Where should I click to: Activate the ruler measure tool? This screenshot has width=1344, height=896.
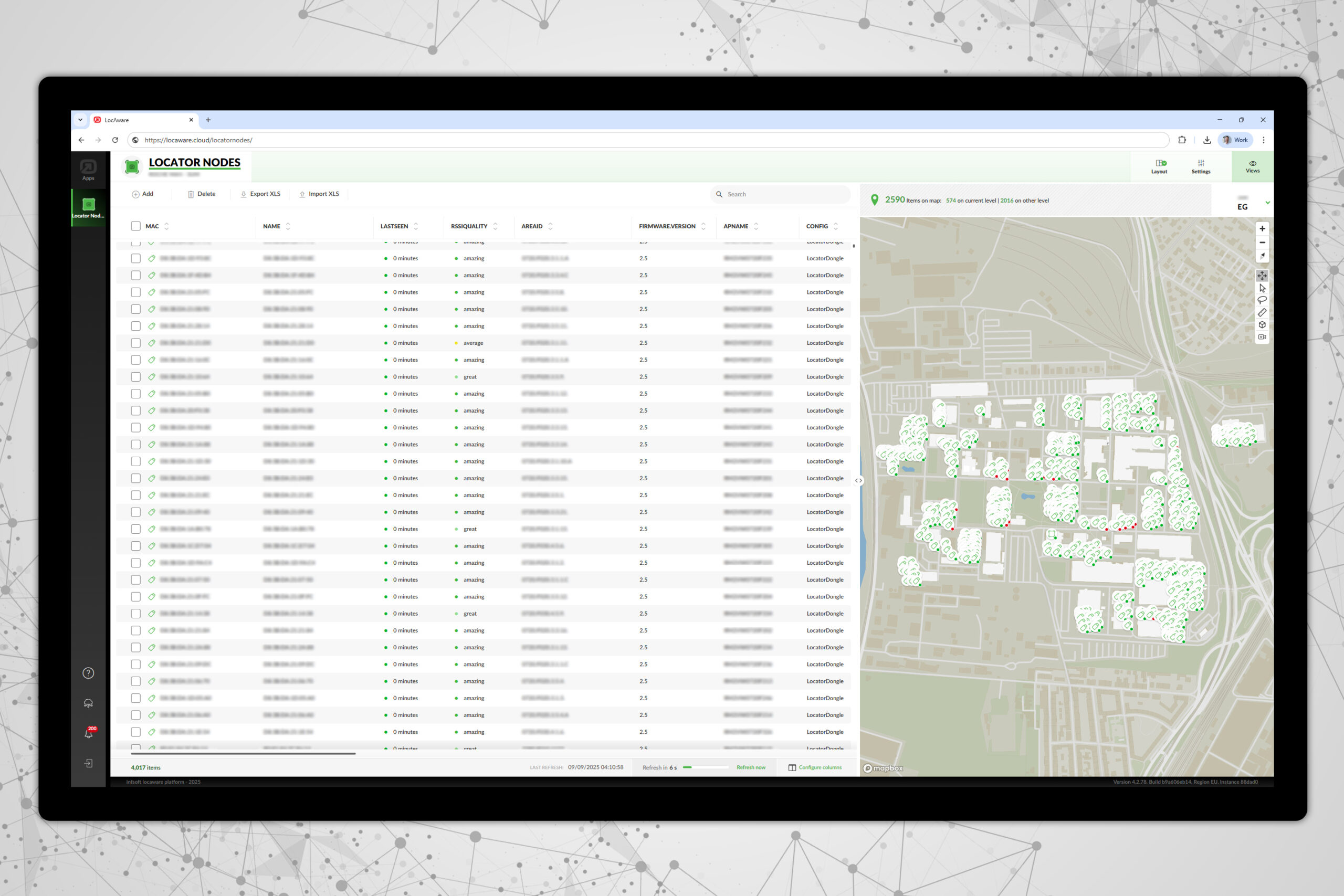1262,312
